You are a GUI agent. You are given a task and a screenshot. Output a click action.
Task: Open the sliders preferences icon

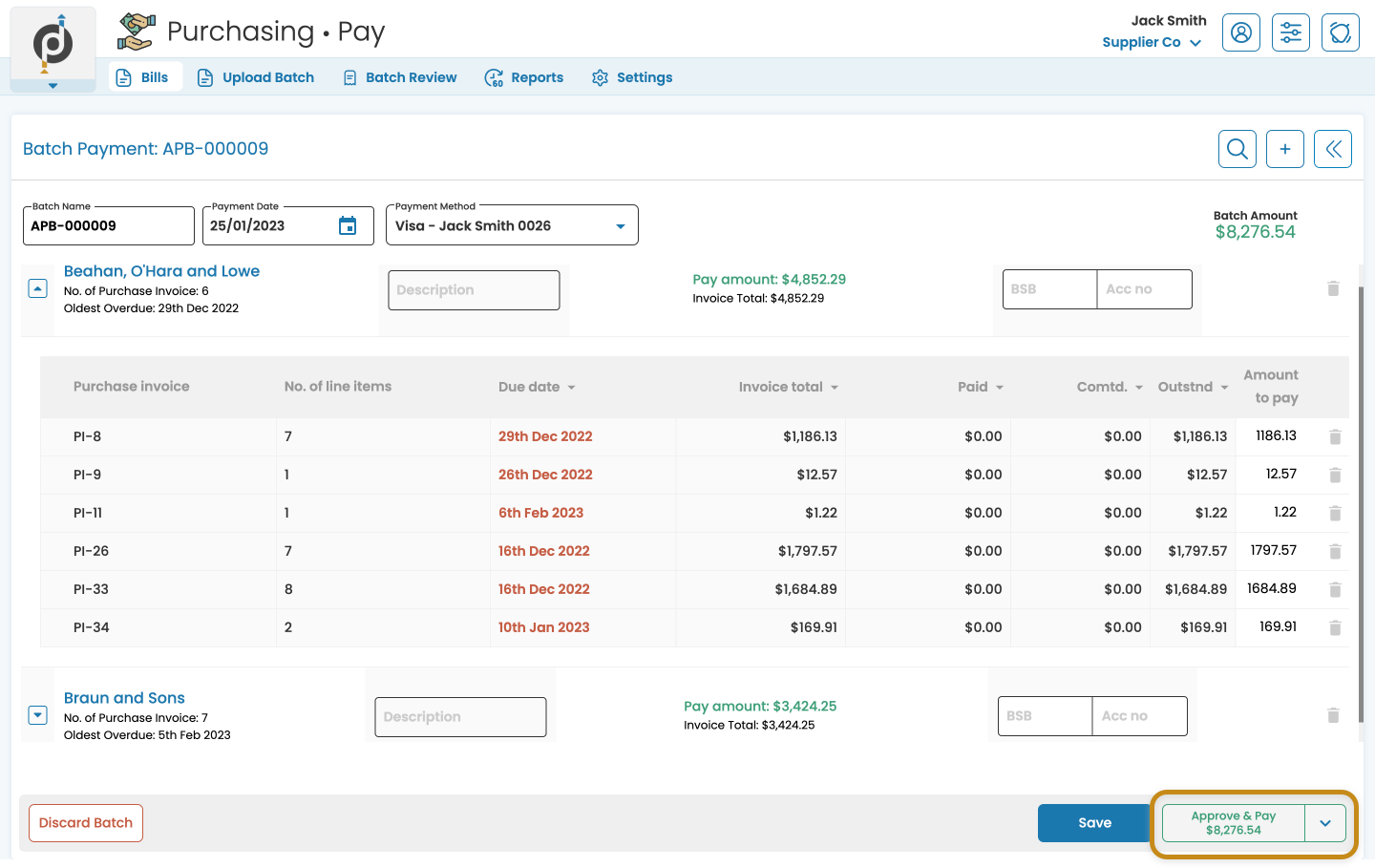[x=1290, y=32]
